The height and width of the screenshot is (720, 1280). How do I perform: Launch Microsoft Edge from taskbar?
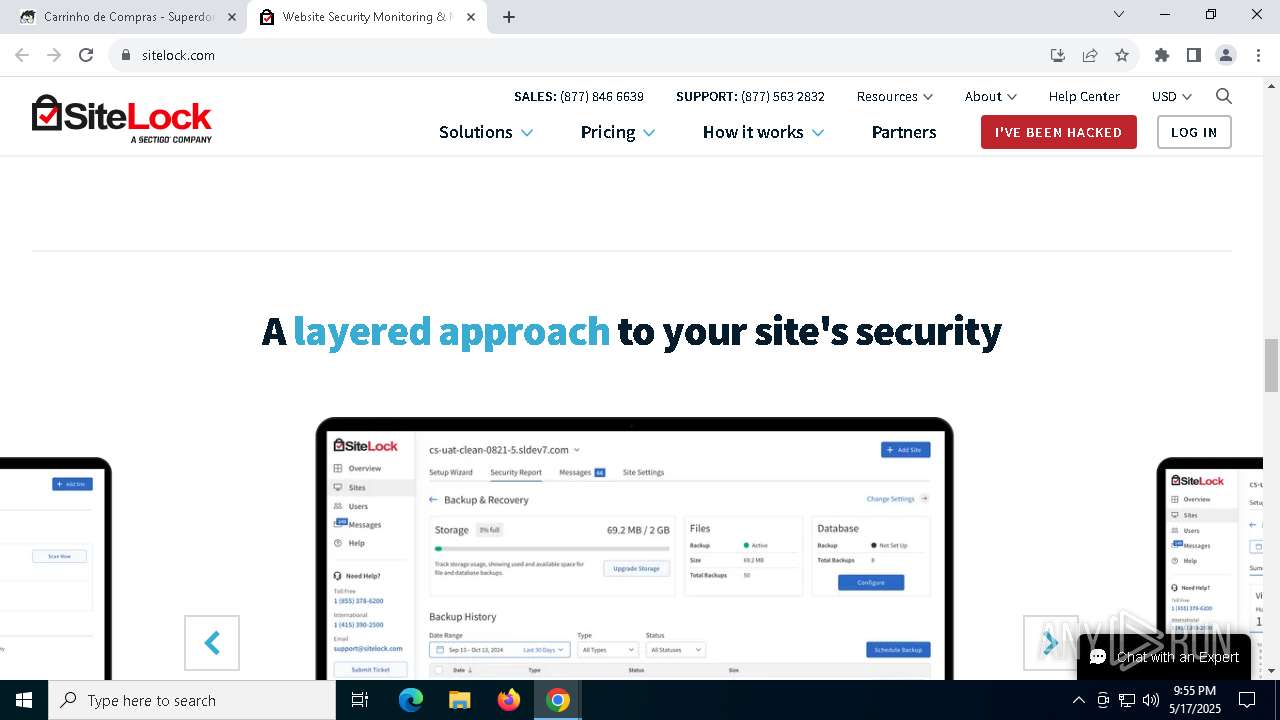click(411, 700)
